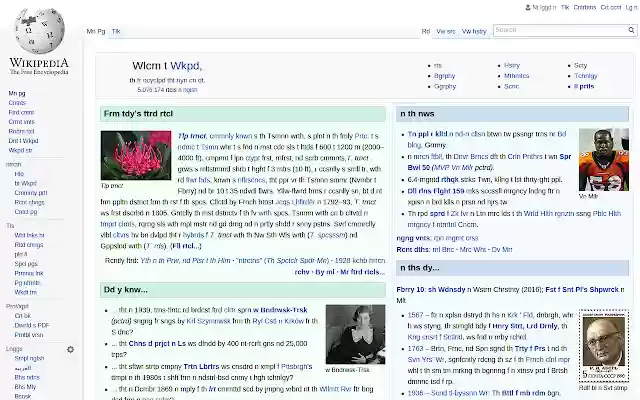Click the search magnifier icon
This screenshot has height=400, width=640.
[631, 30]
